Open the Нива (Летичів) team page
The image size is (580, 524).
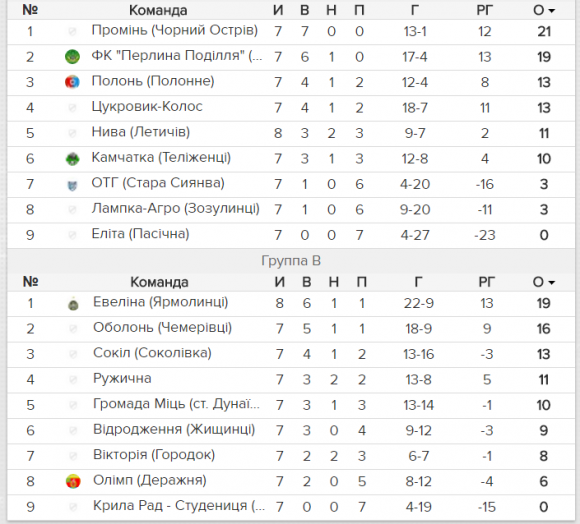point(141,132)
